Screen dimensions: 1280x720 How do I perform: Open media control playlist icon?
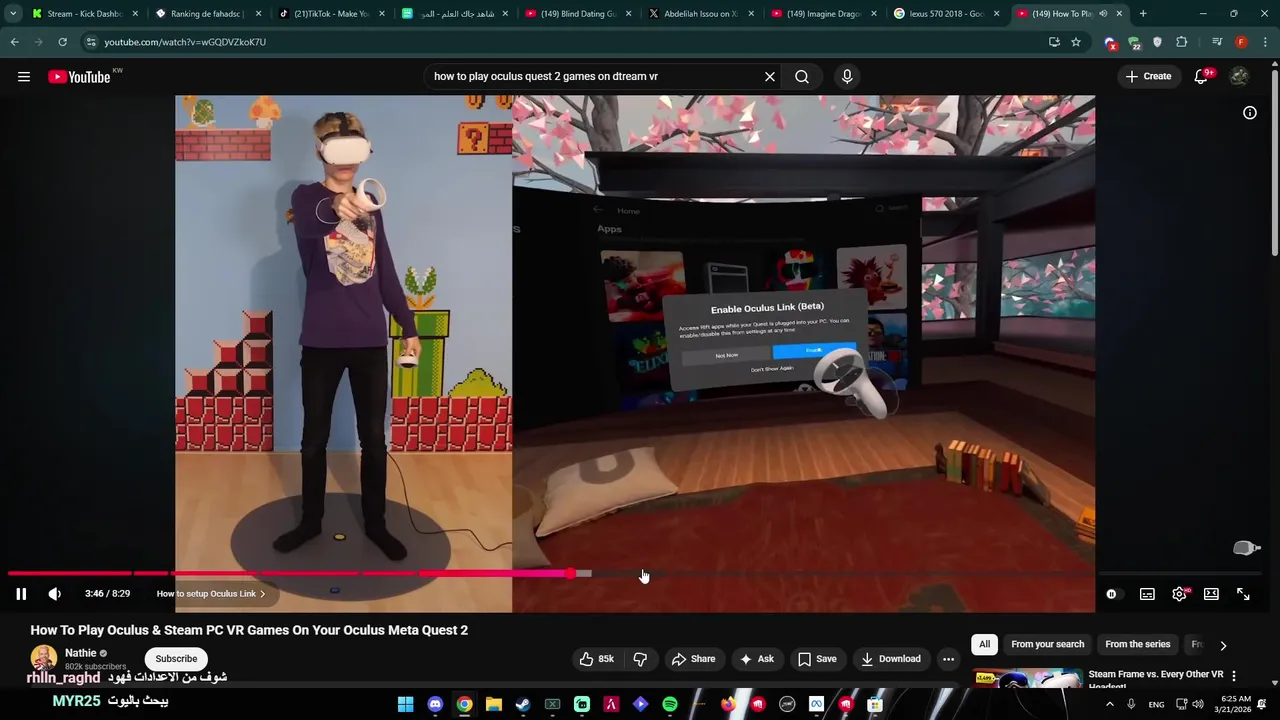[1216, 42]
